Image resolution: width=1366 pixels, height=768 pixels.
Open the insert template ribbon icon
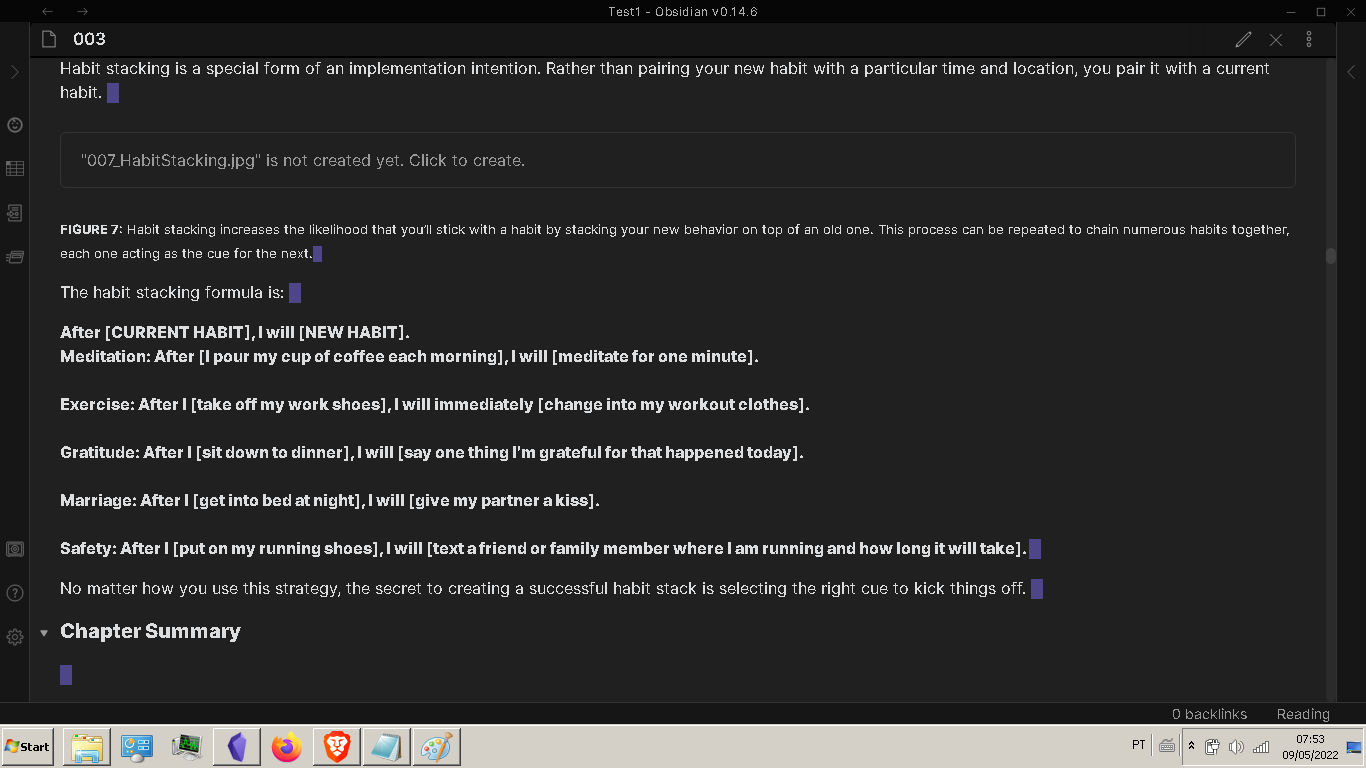15,213
